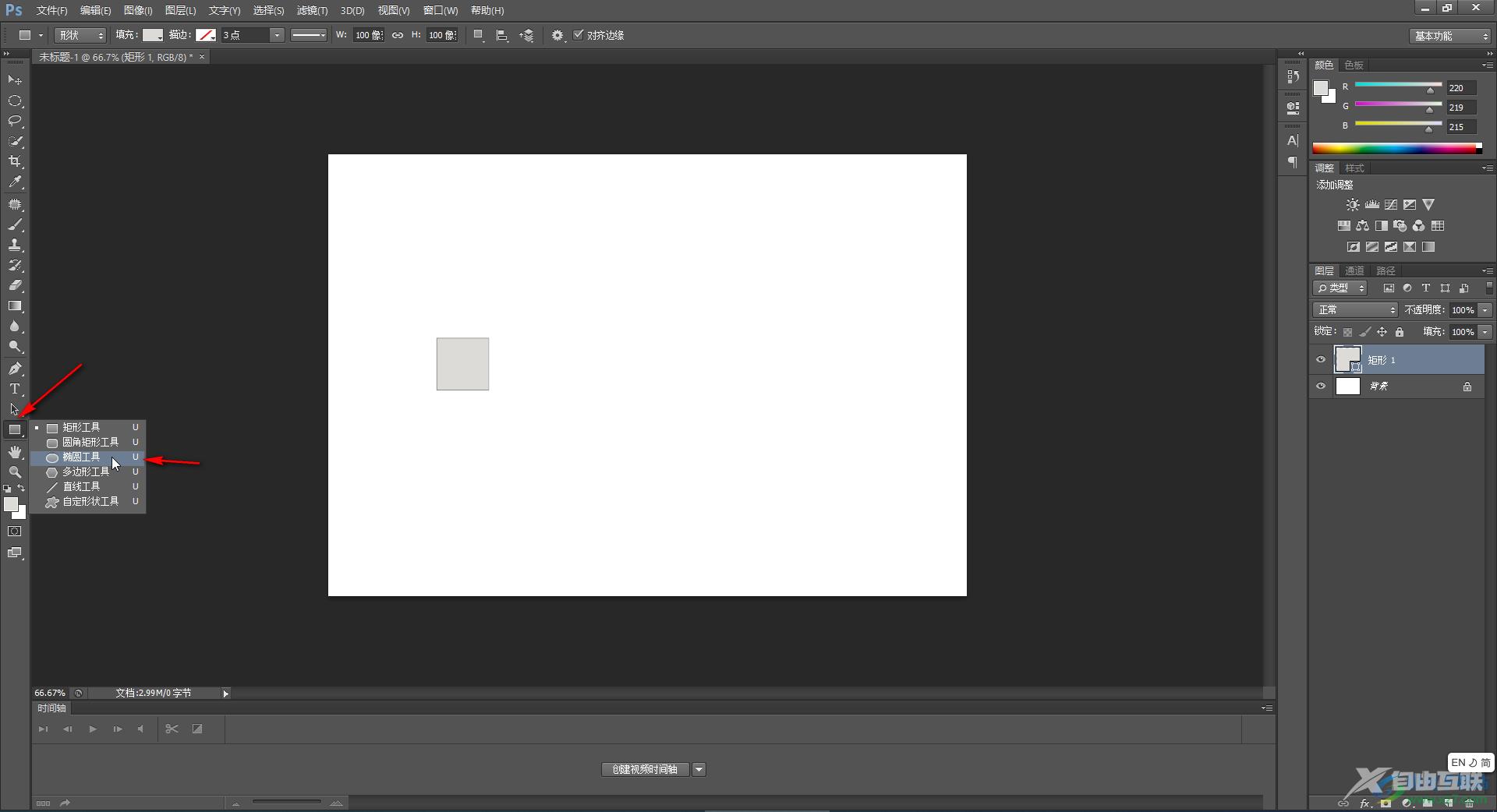Select the Lasso tool
This screenshot has height=812, width=1497.
pos(15,122)
